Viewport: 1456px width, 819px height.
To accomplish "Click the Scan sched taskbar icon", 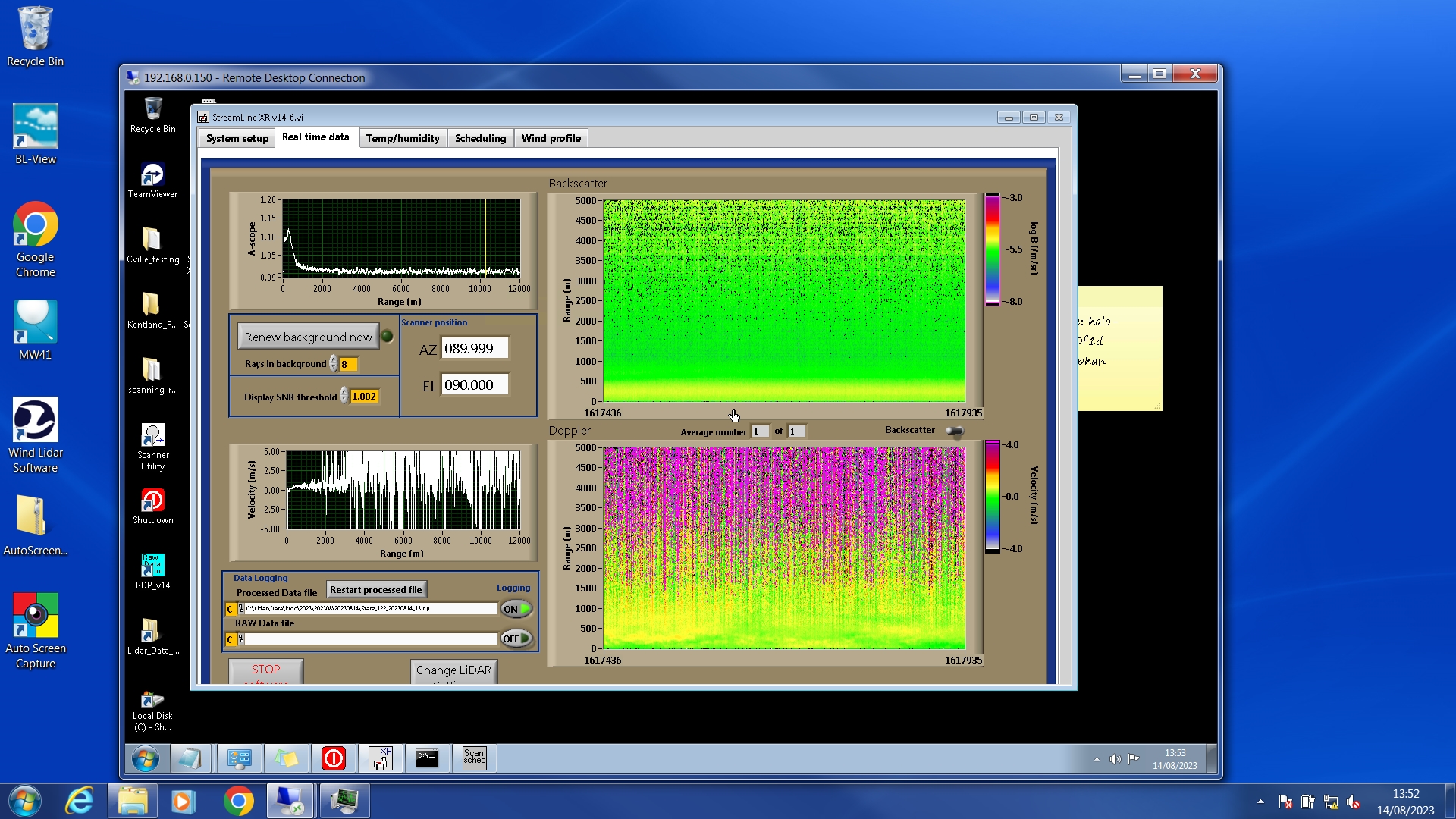I will click(474, 758).
